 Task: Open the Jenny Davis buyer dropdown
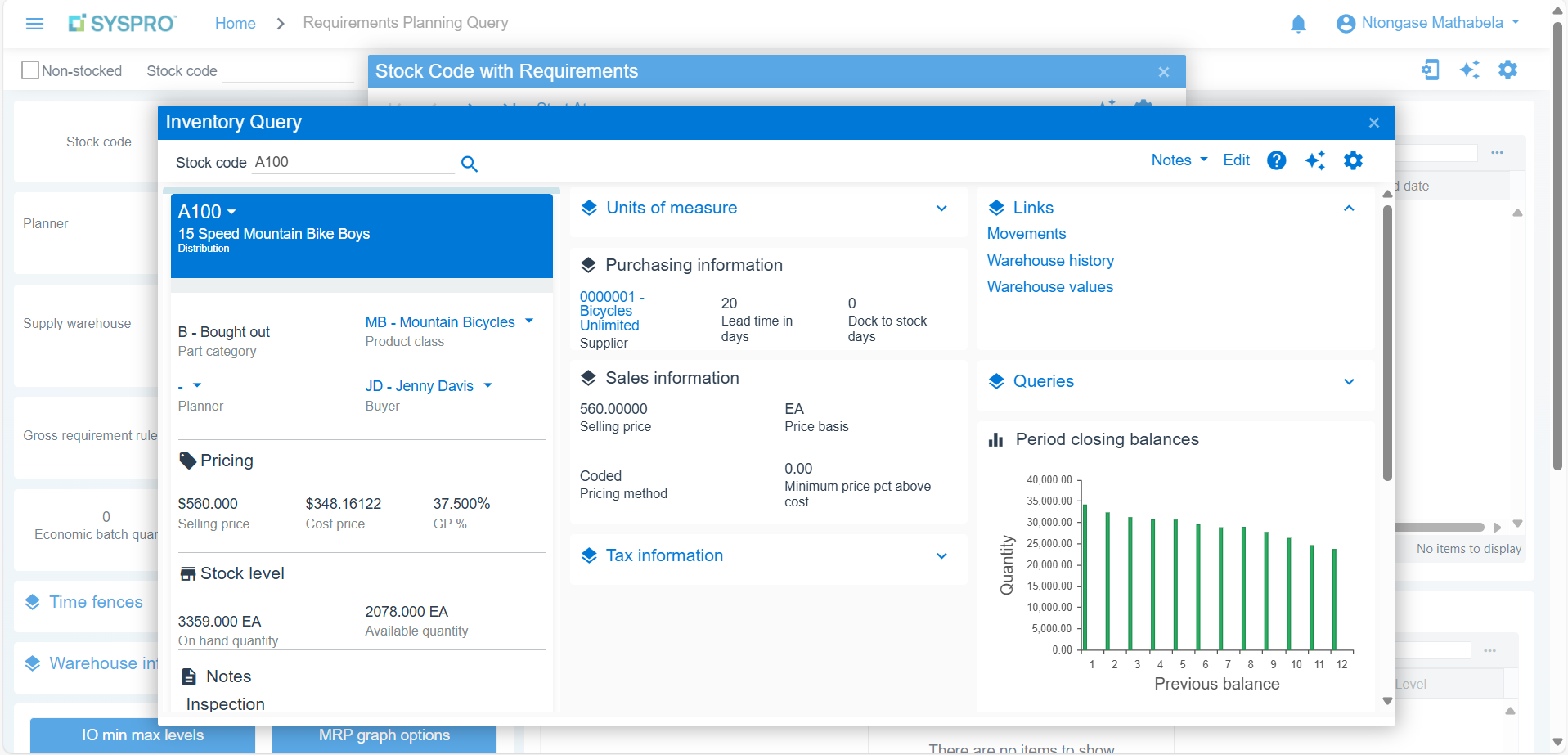tap(488, 385)
